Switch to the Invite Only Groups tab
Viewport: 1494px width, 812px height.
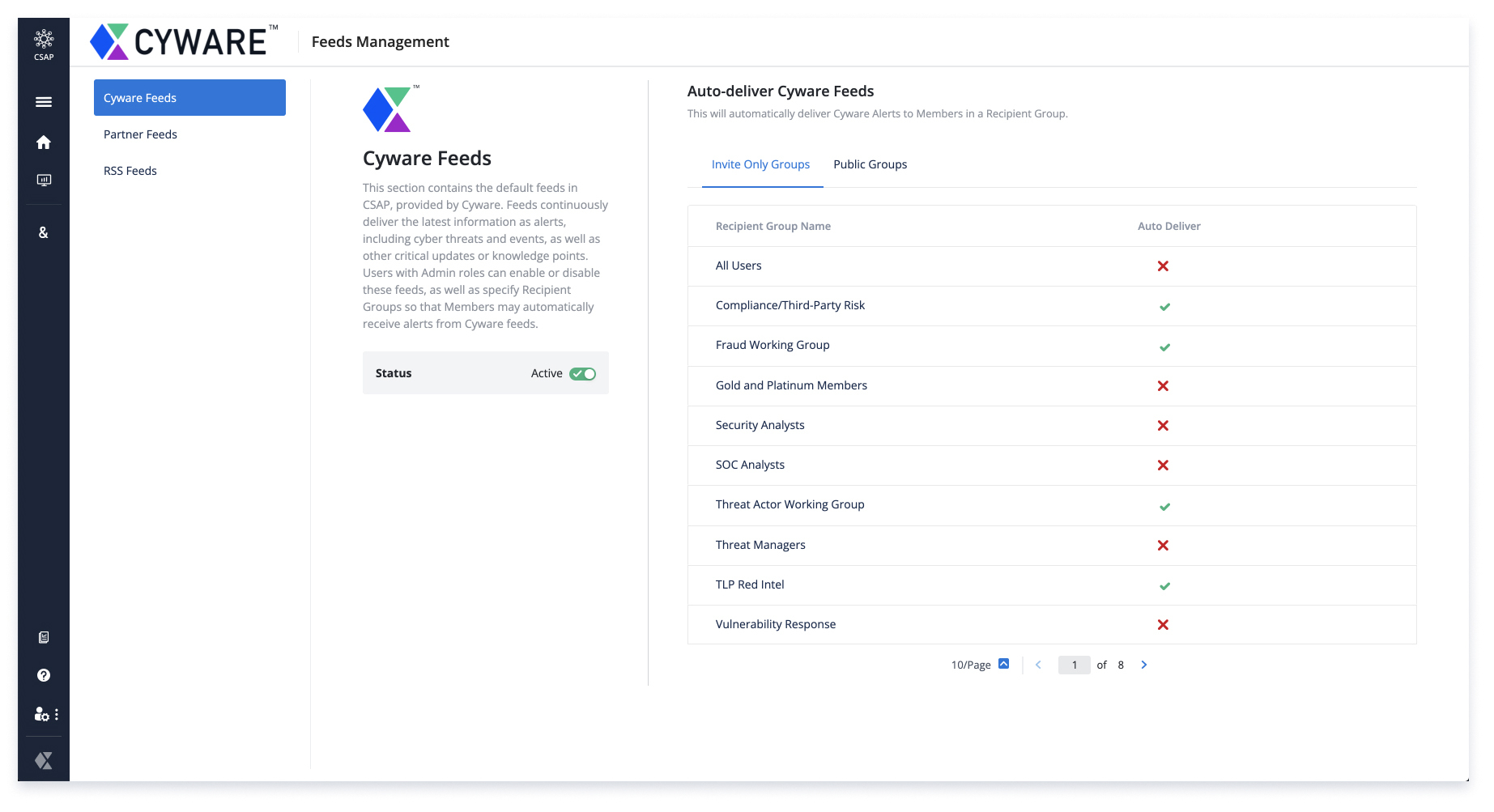[760, 164]
